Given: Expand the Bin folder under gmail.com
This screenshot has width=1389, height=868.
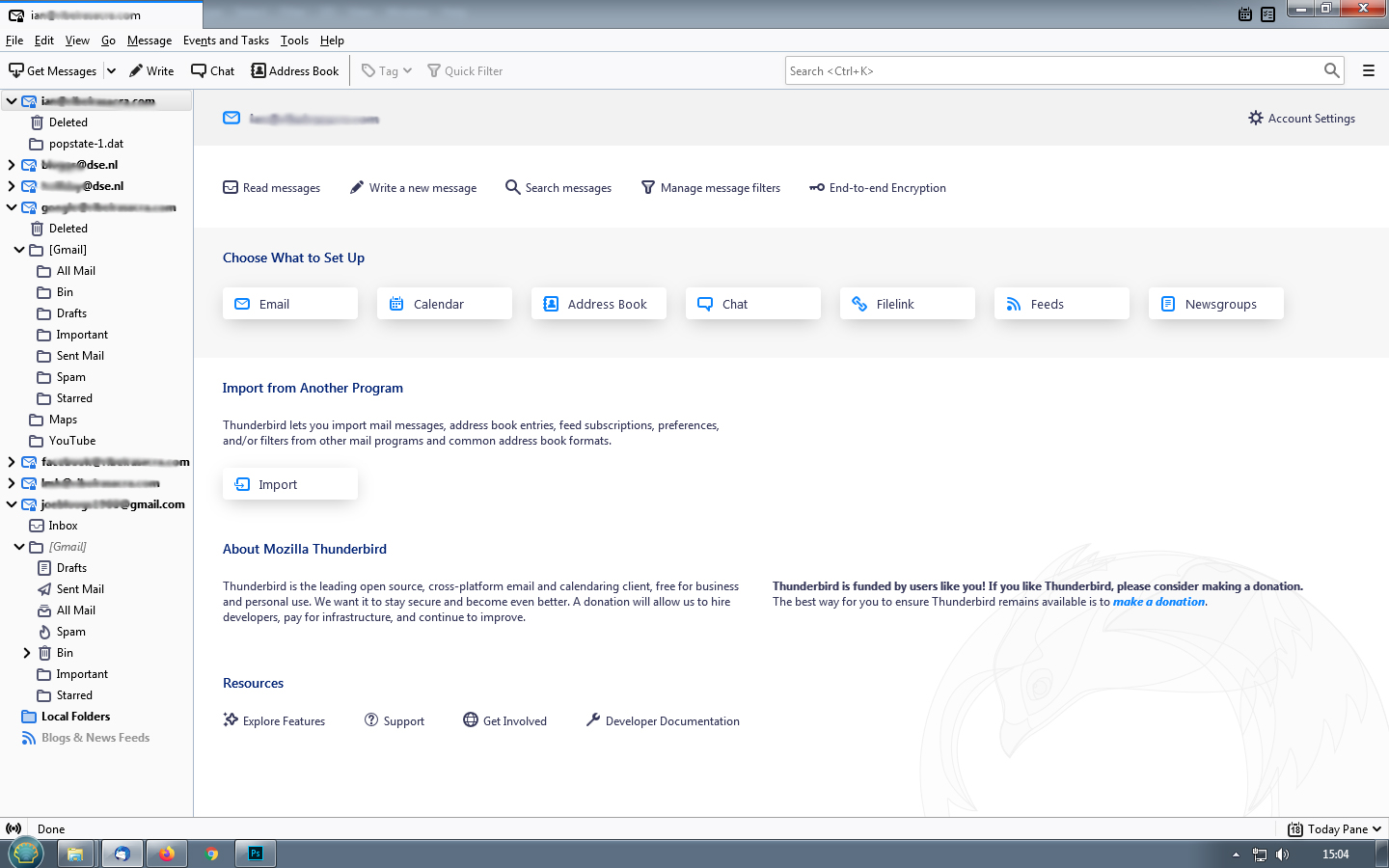Looking at the screenshot, I should [27, 653].
